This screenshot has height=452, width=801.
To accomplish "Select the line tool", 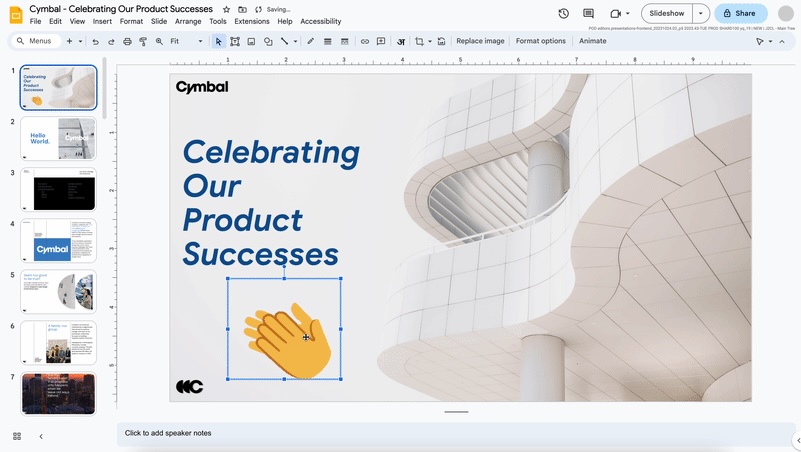I will coord(284,41).
